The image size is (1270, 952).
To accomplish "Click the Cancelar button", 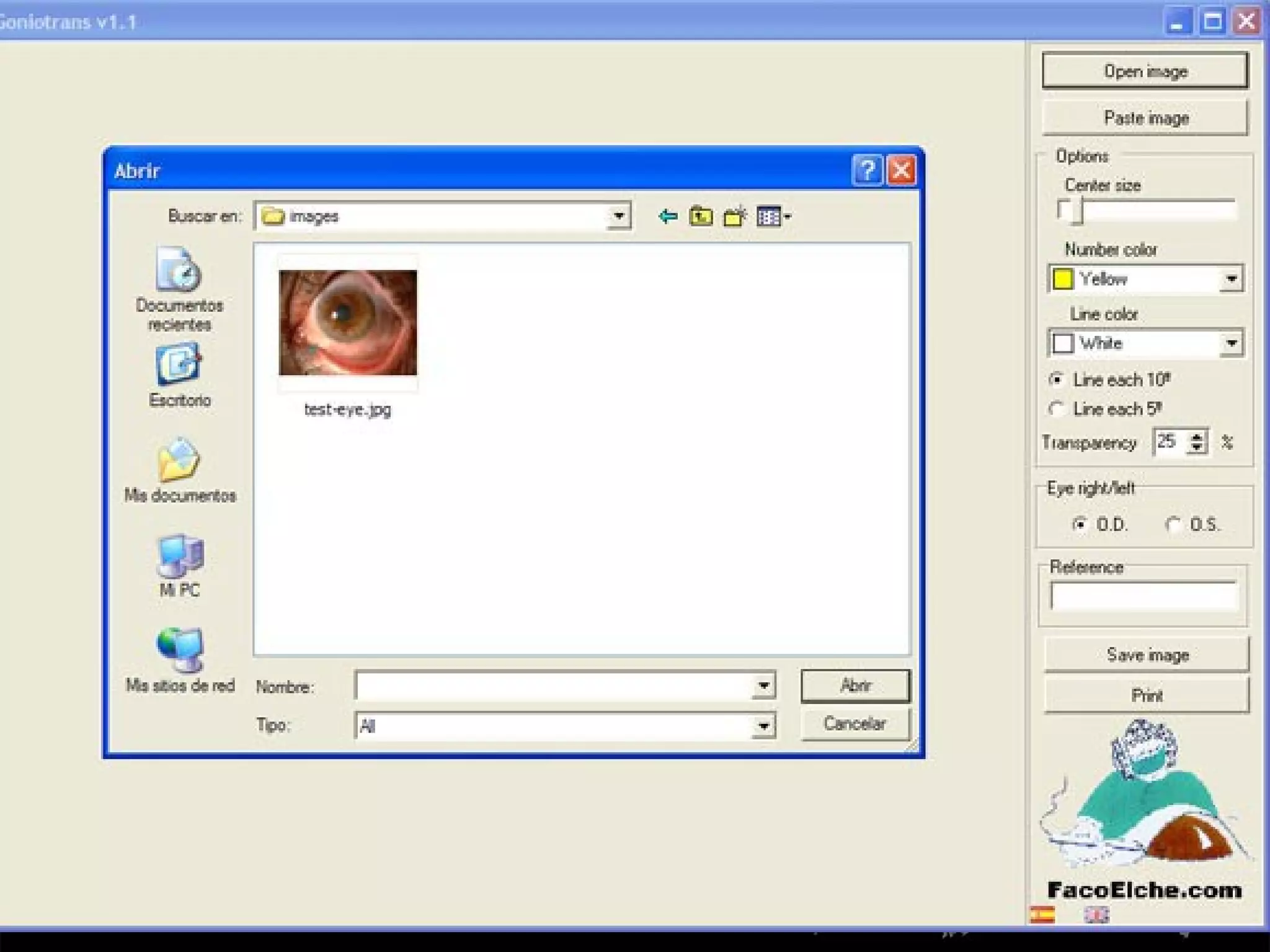I will pos(855,723).
